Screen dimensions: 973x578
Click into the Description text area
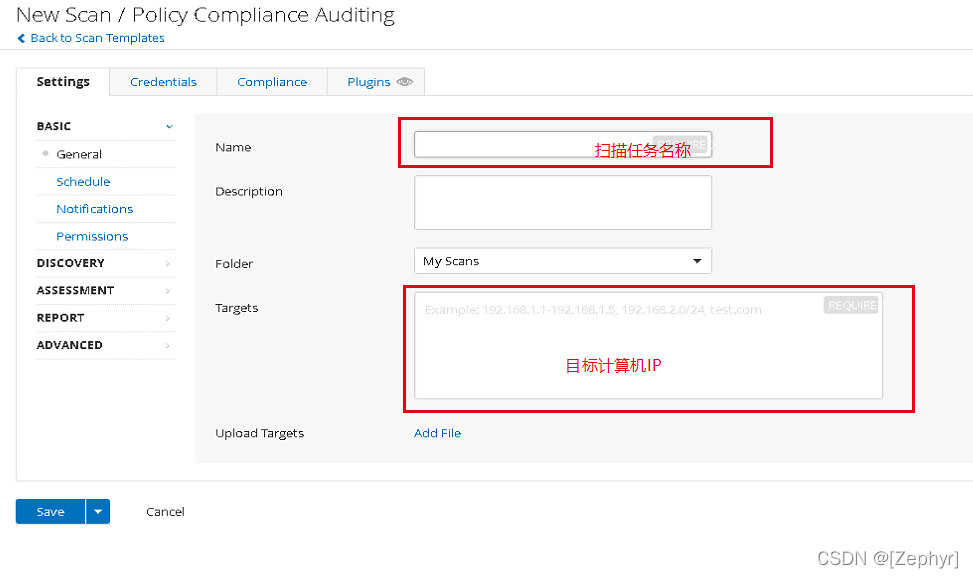coord(563,202)
